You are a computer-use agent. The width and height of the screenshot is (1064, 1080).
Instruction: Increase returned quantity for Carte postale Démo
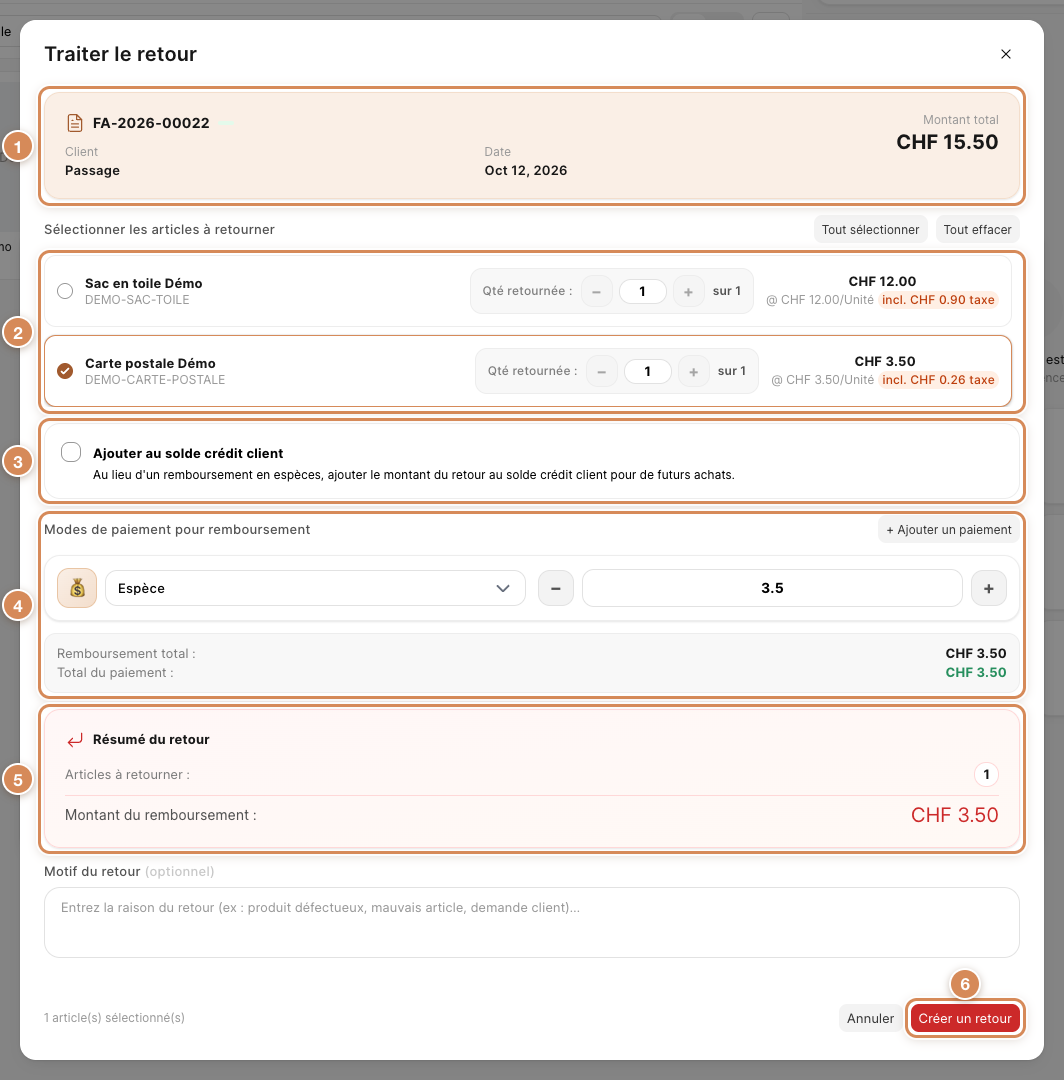[x=693, y=371]
